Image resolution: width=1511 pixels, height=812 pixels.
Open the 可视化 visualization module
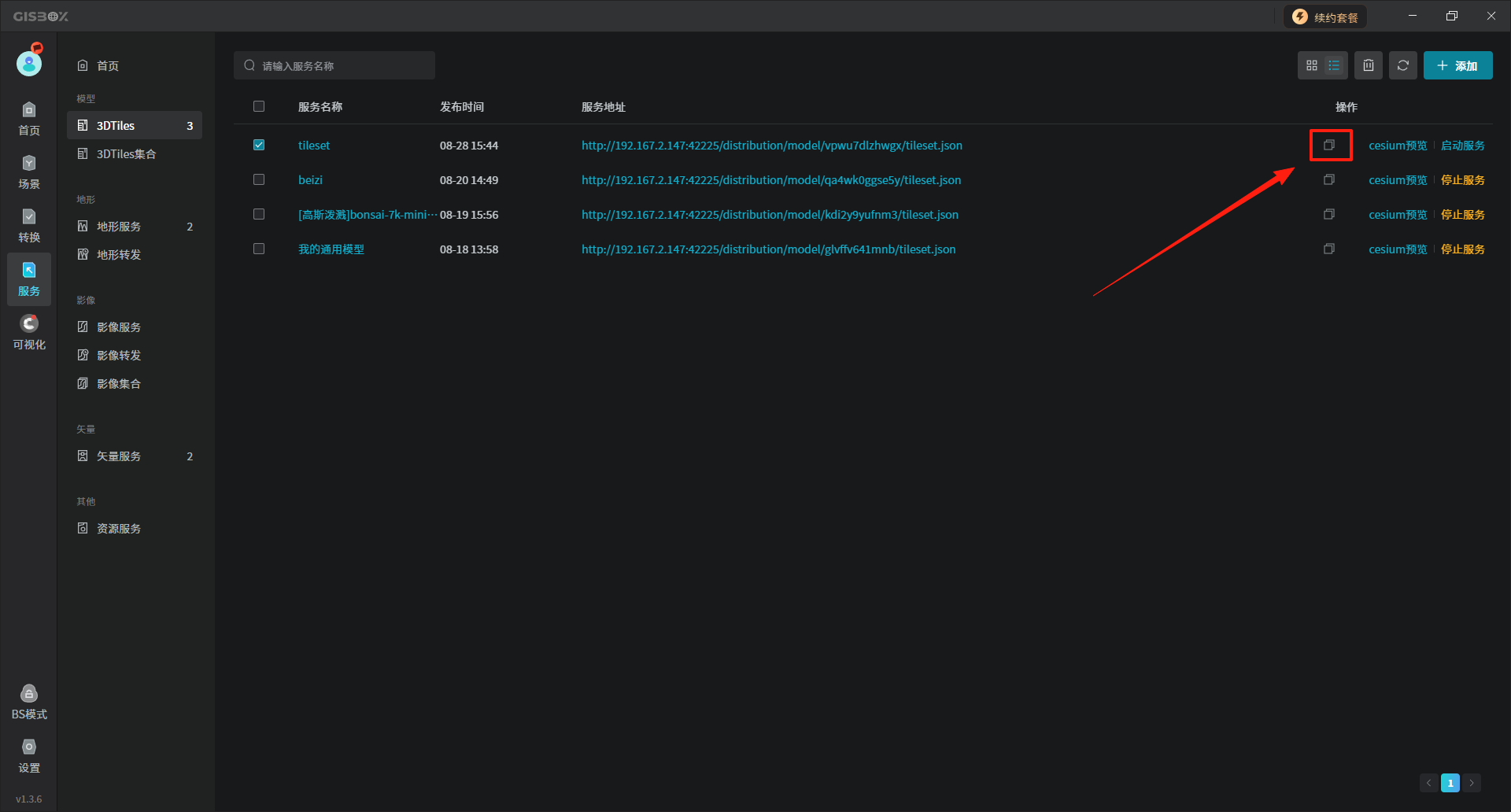click(x=29, y=332)
